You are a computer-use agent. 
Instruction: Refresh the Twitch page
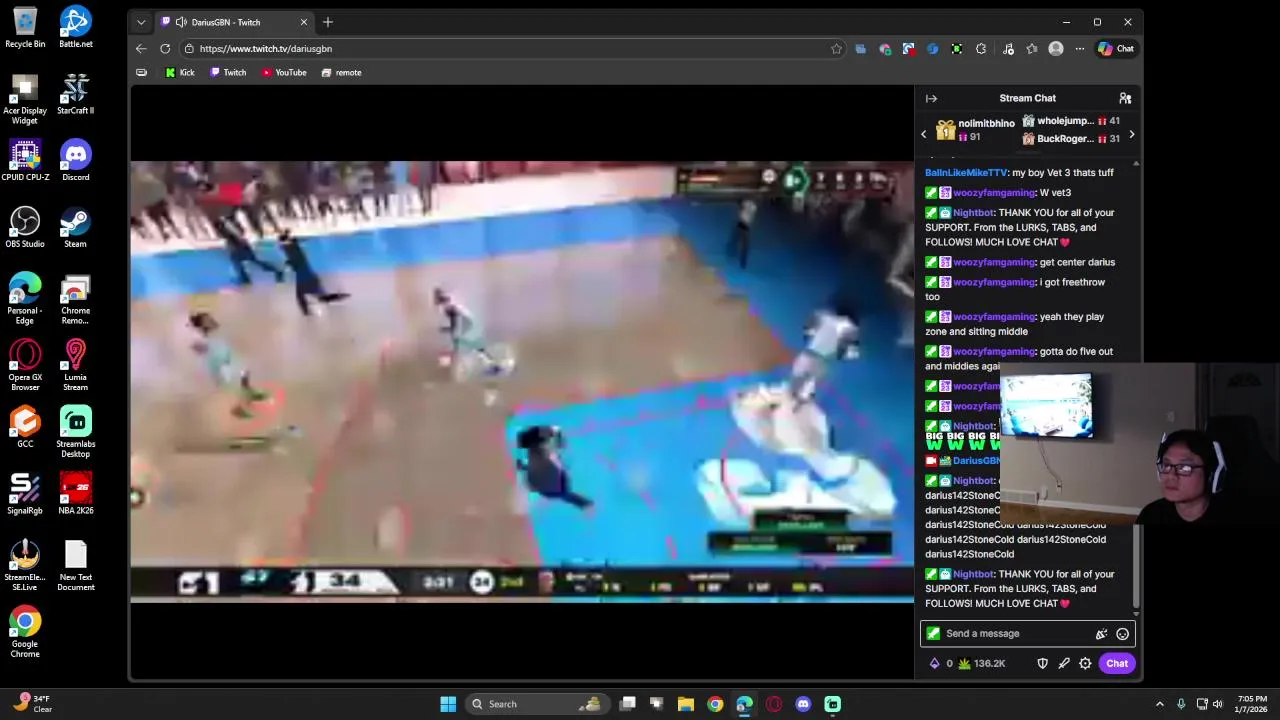click(x=165, y=48)
